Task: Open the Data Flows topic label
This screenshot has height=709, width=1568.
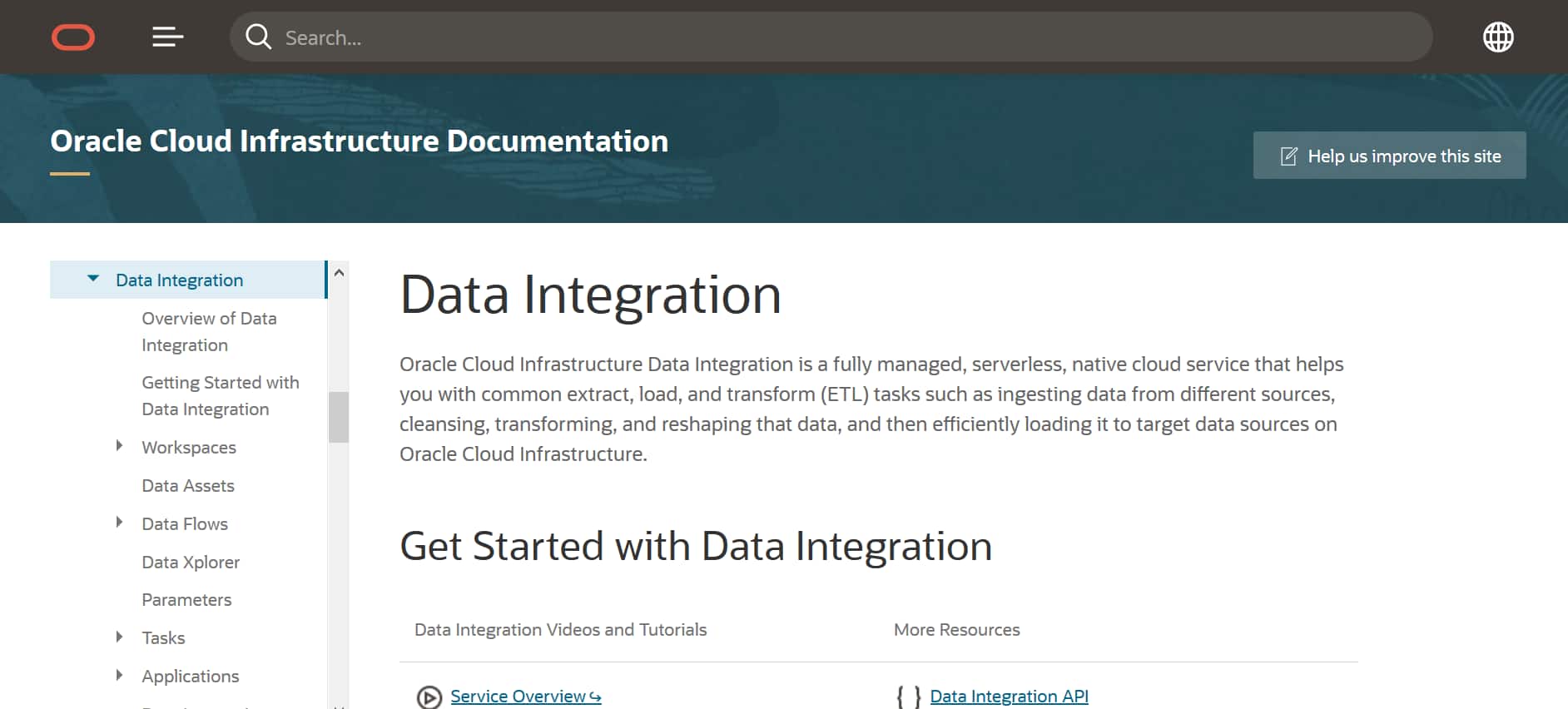Action: pyautogui.click(x=185, y=523)
